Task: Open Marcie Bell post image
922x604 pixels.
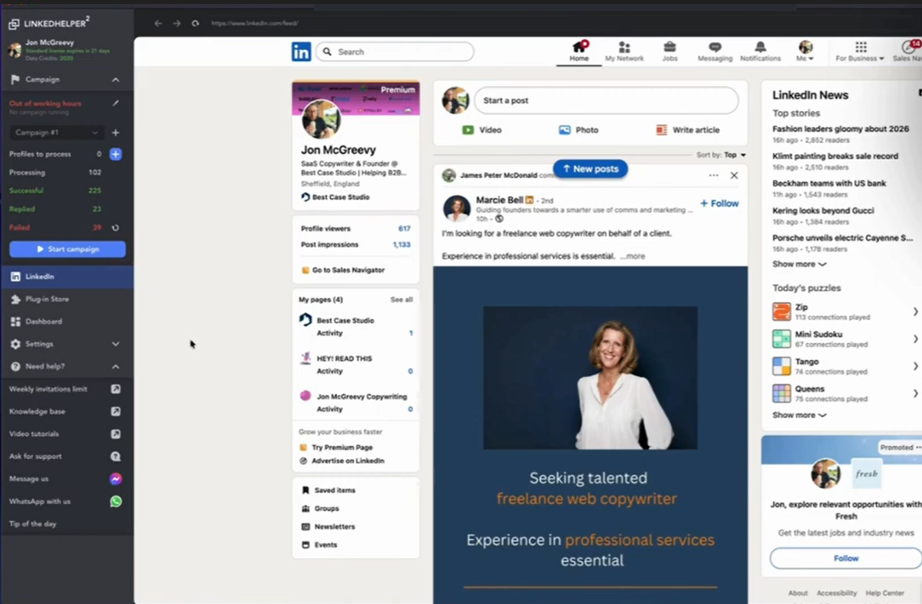Action: tap(590, 435)
